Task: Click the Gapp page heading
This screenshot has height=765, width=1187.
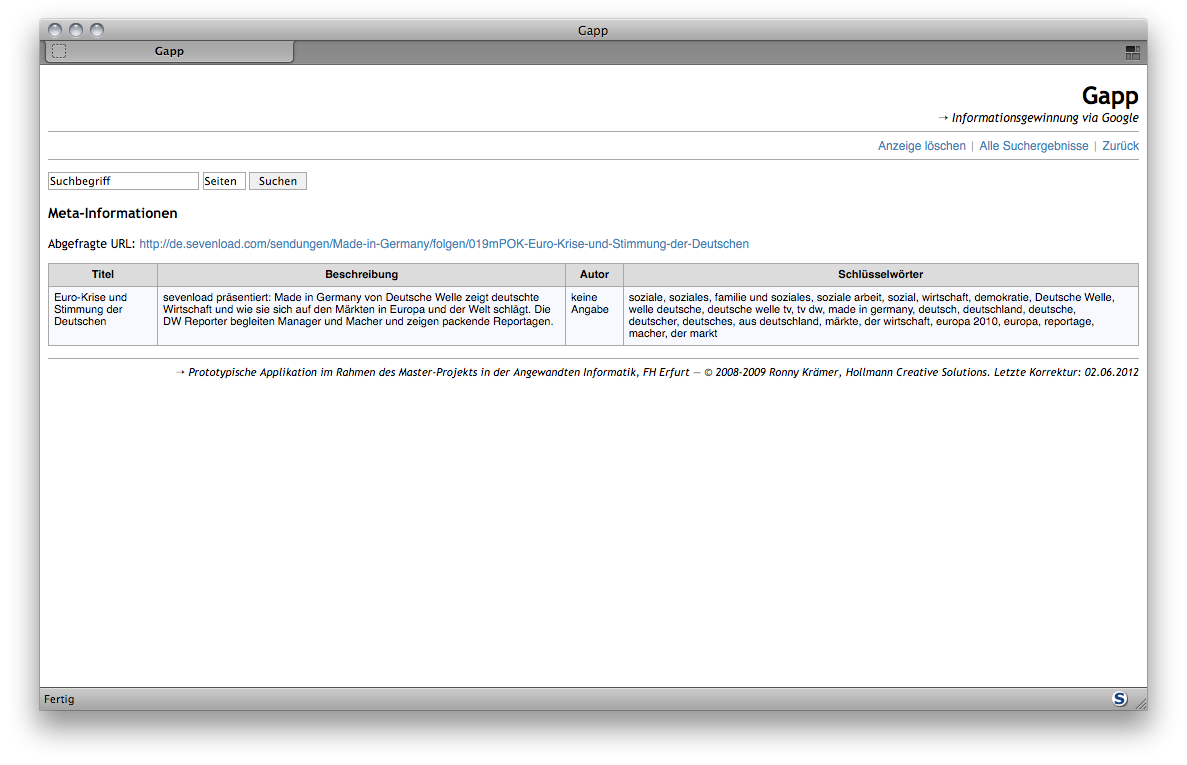Action: 1109,96
